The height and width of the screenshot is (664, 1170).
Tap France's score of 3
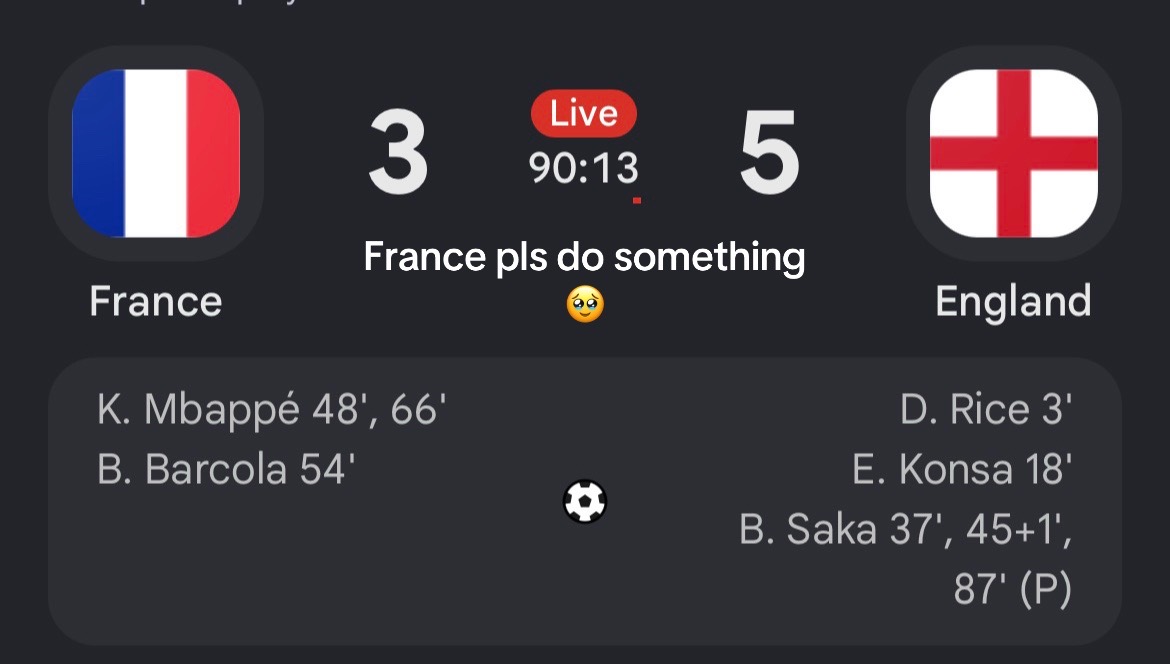398,152
